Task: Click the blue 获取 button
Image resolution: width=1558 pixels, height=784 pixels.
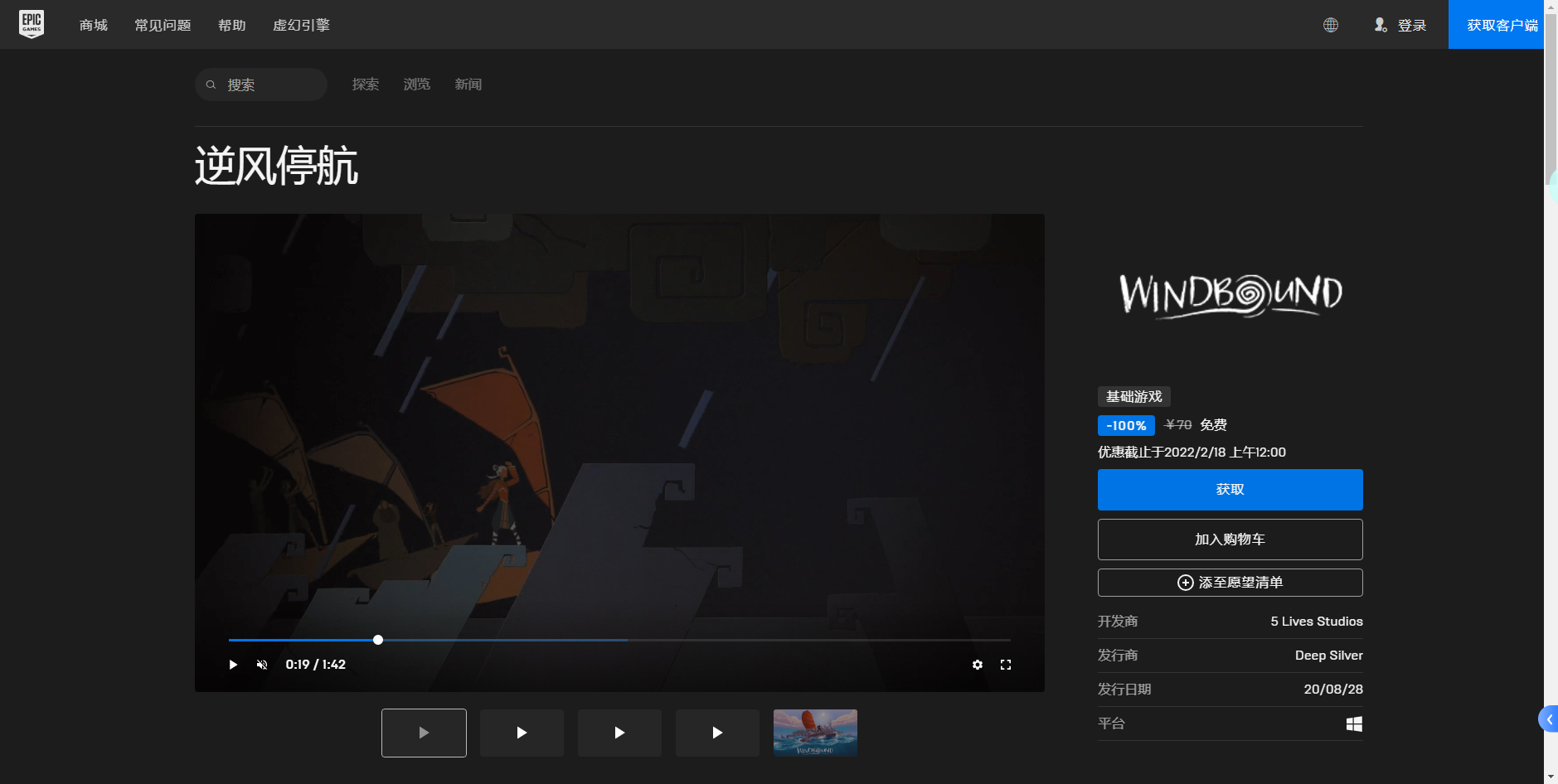Action: [x=1230, y=490]
